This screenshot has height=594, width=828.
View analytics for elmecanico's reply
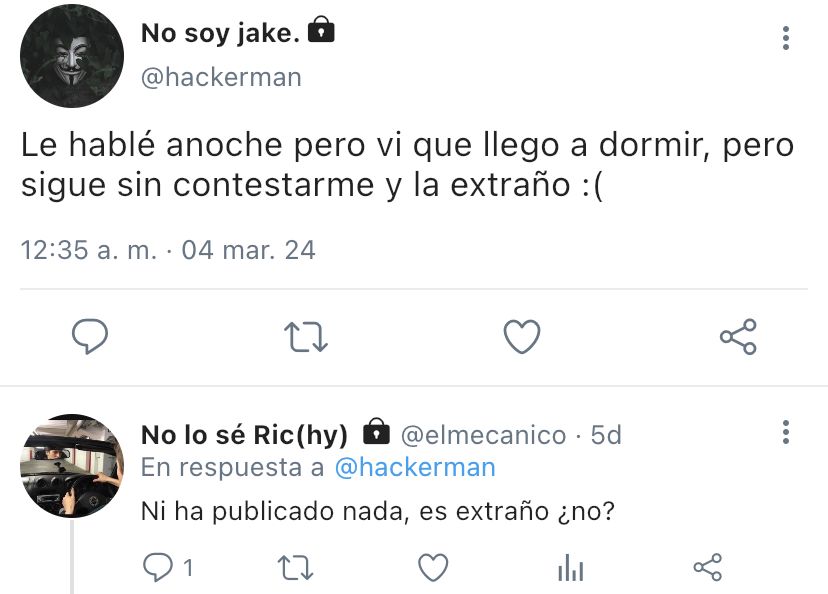click(571, 568)
